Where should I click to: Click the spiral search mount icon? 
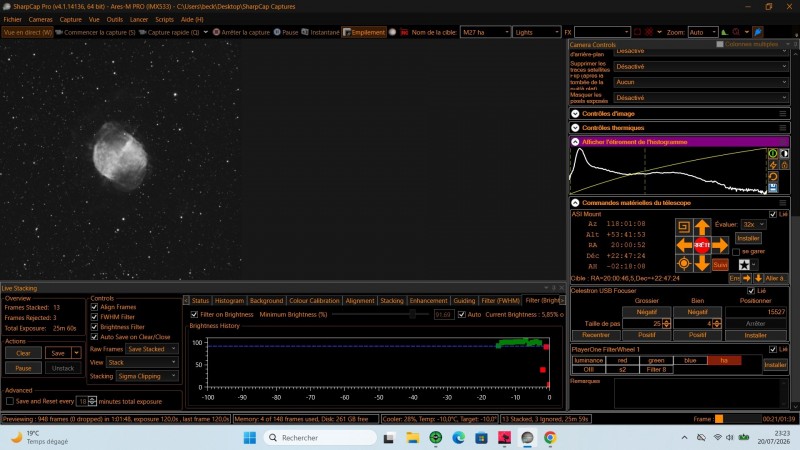684,227
